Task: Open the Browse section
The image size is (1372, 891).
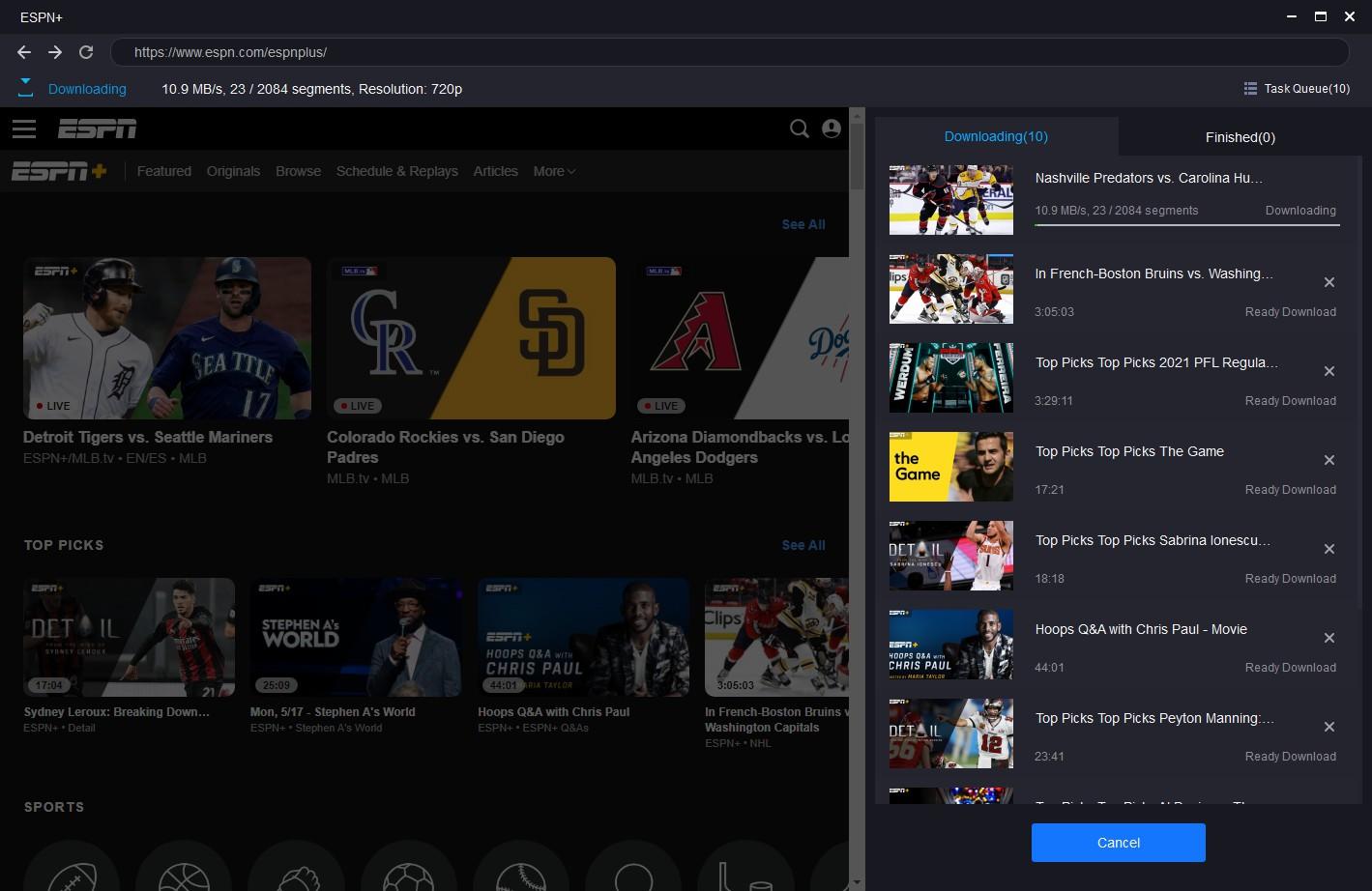Action: (298, 171)
